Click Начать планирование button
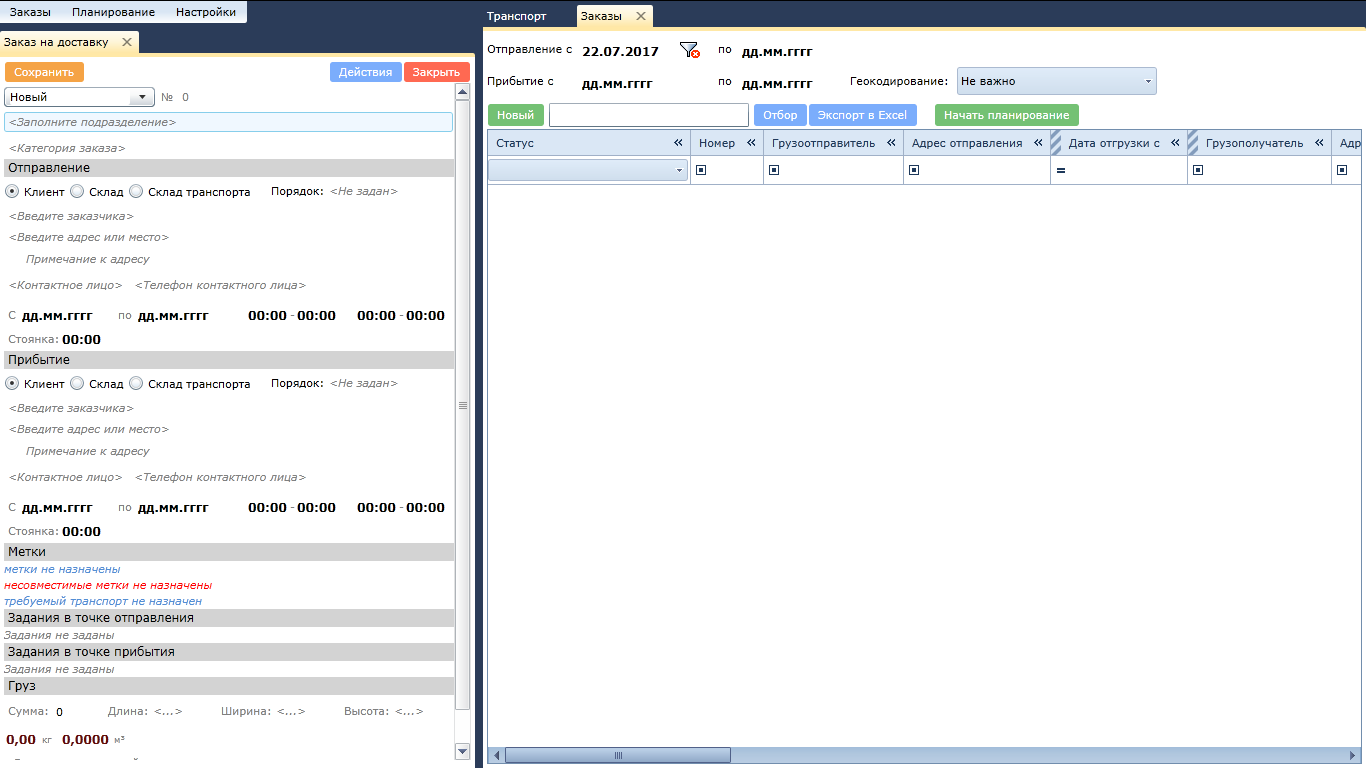The height and width of the screenshot is (768, 1366). coord(1006,115)
